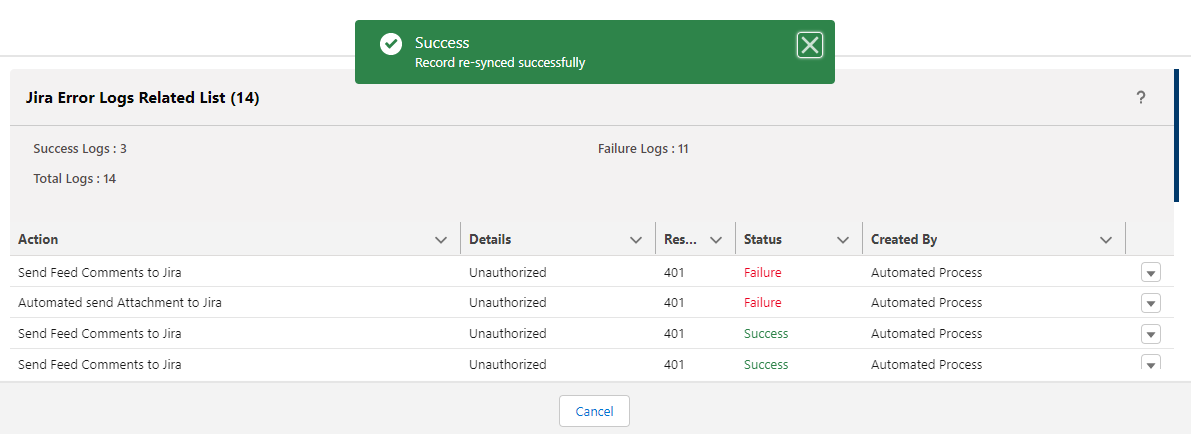The height and width of the screenshot is (434, 1191).
Task: Open row menu for Automated send Attachment log
Action: tap(1151, 303)
